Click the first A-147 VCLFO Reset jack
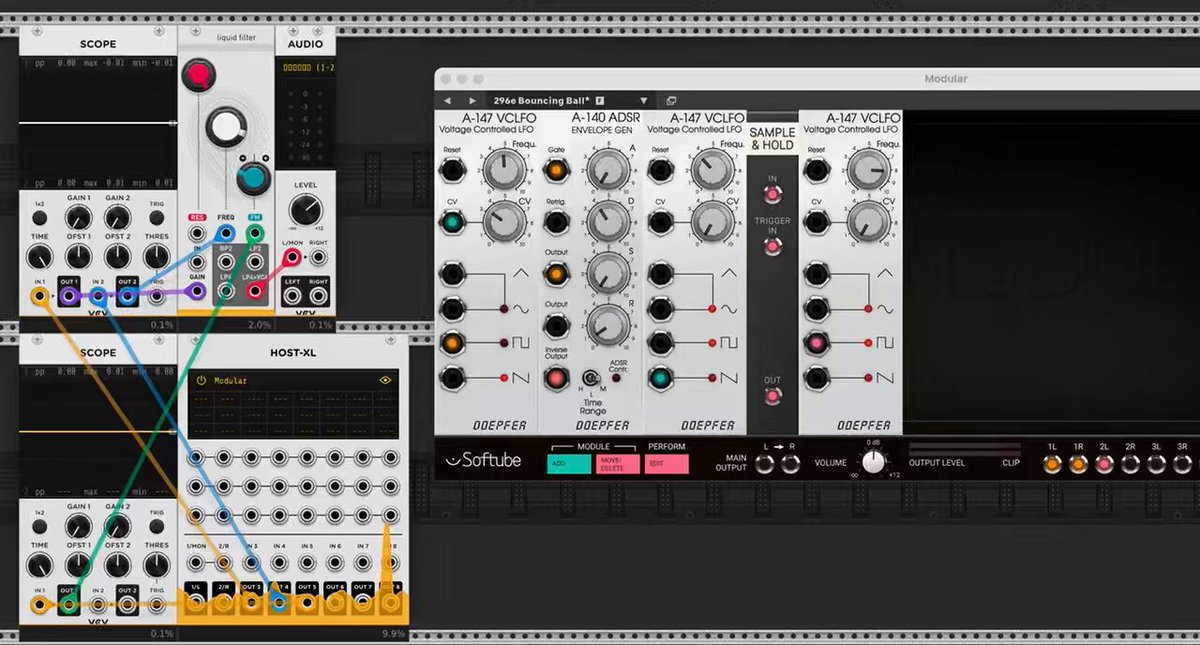The height and width of the screenshot is (645, 1200). (x=452, y=170)
